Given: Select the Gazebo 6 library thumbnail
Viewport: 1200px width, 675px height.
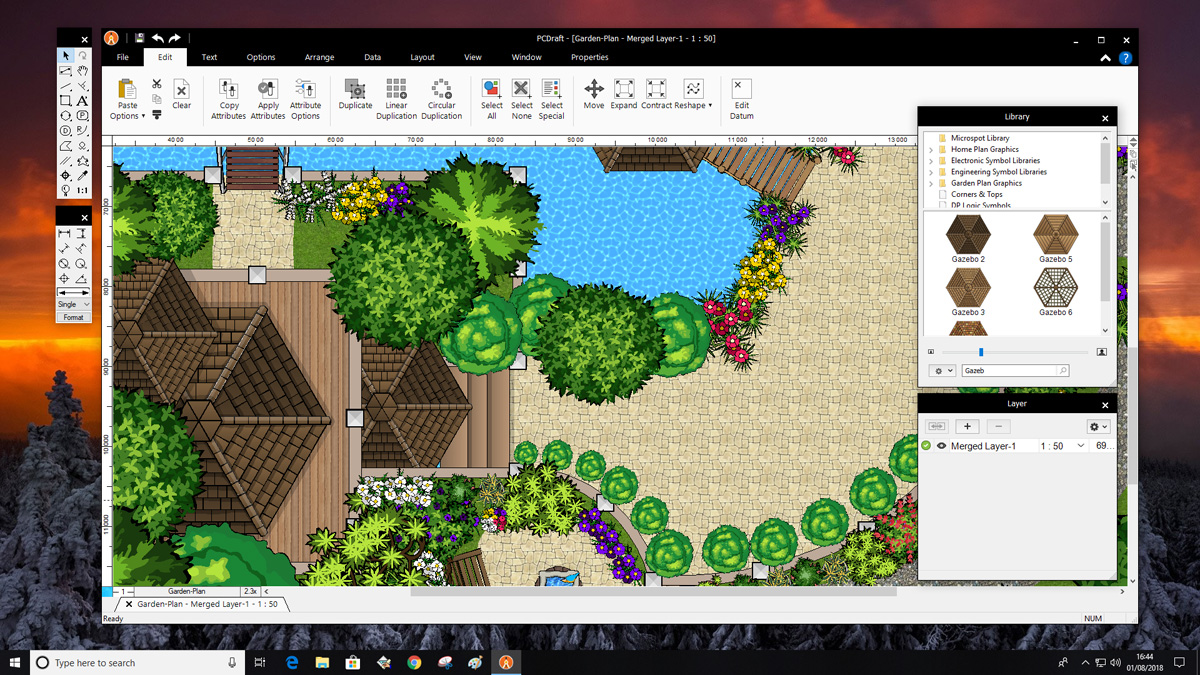Looking at the screenshot, I should coord(1055,292).
